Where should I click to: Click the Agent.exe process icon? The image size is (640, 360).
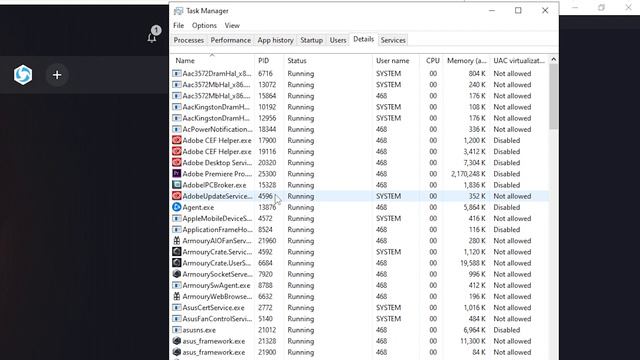pyautogui.click(x=176, y=207)
